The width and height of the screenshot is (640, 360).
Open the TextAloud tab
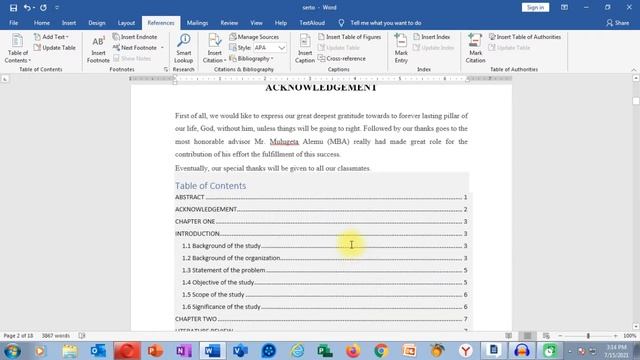tap(312, 23)
